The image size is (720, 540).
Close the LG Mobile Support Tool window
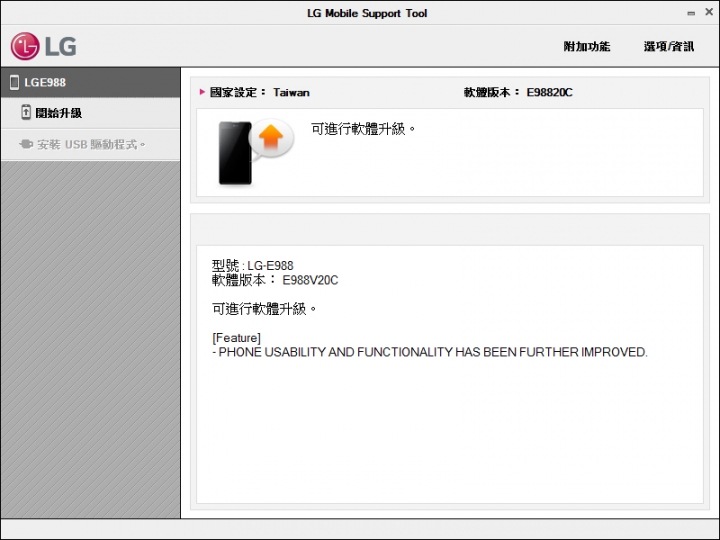(709, 12)
